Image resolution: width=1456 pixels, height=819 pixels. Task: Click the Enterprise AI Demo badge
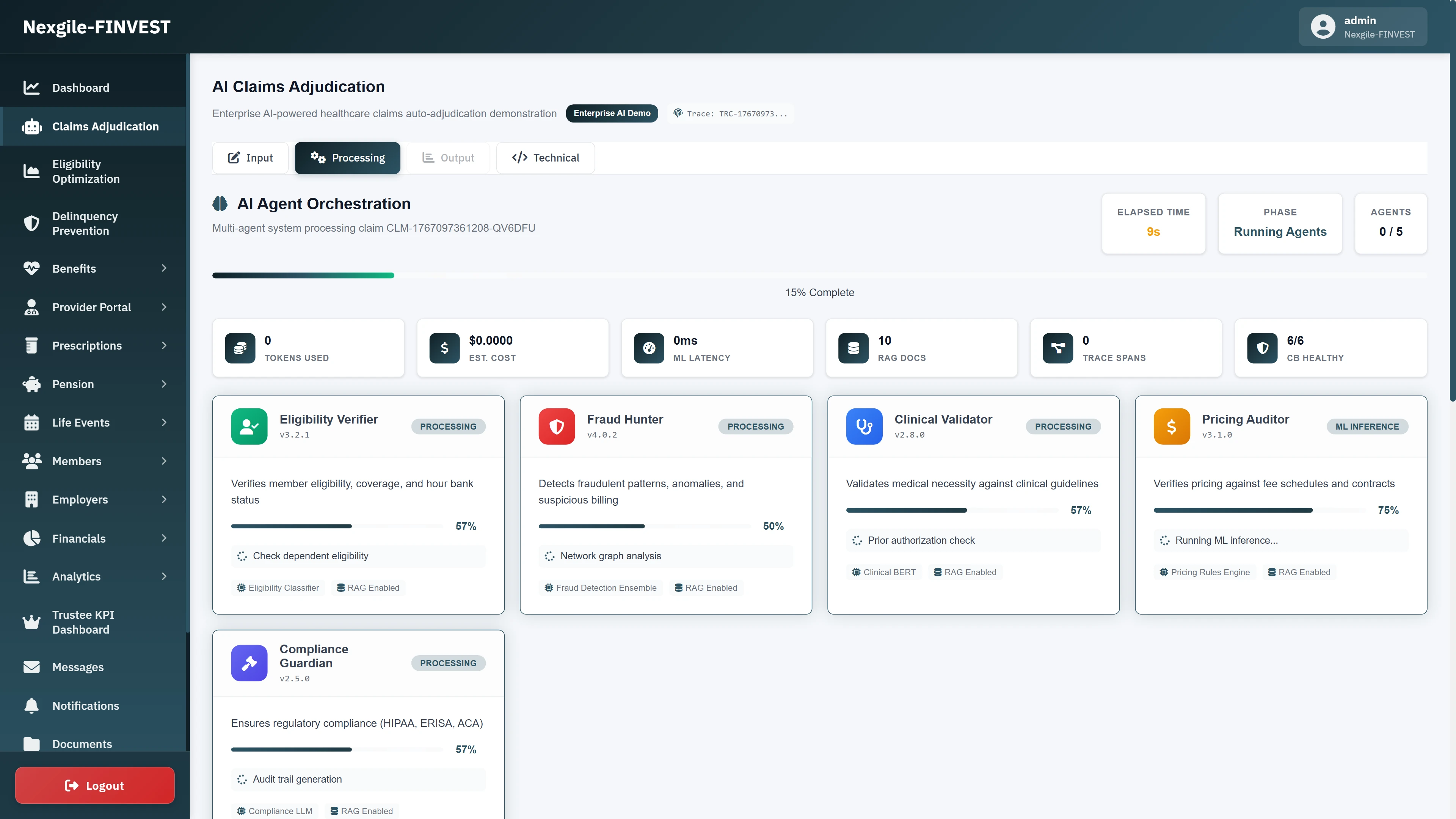[612, 113]
